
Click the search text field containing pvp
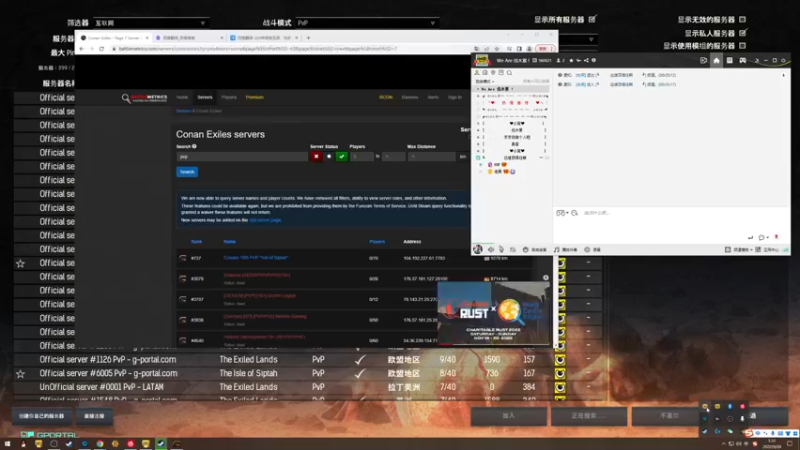click(242, 157)
